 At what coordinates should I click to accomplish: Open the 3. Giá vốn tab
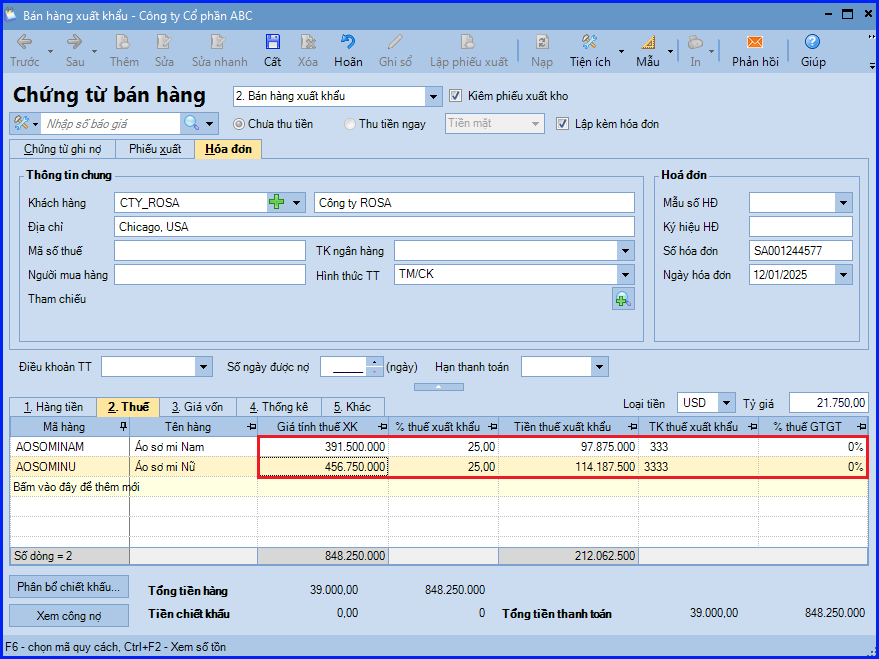click(x=197, y=407)
